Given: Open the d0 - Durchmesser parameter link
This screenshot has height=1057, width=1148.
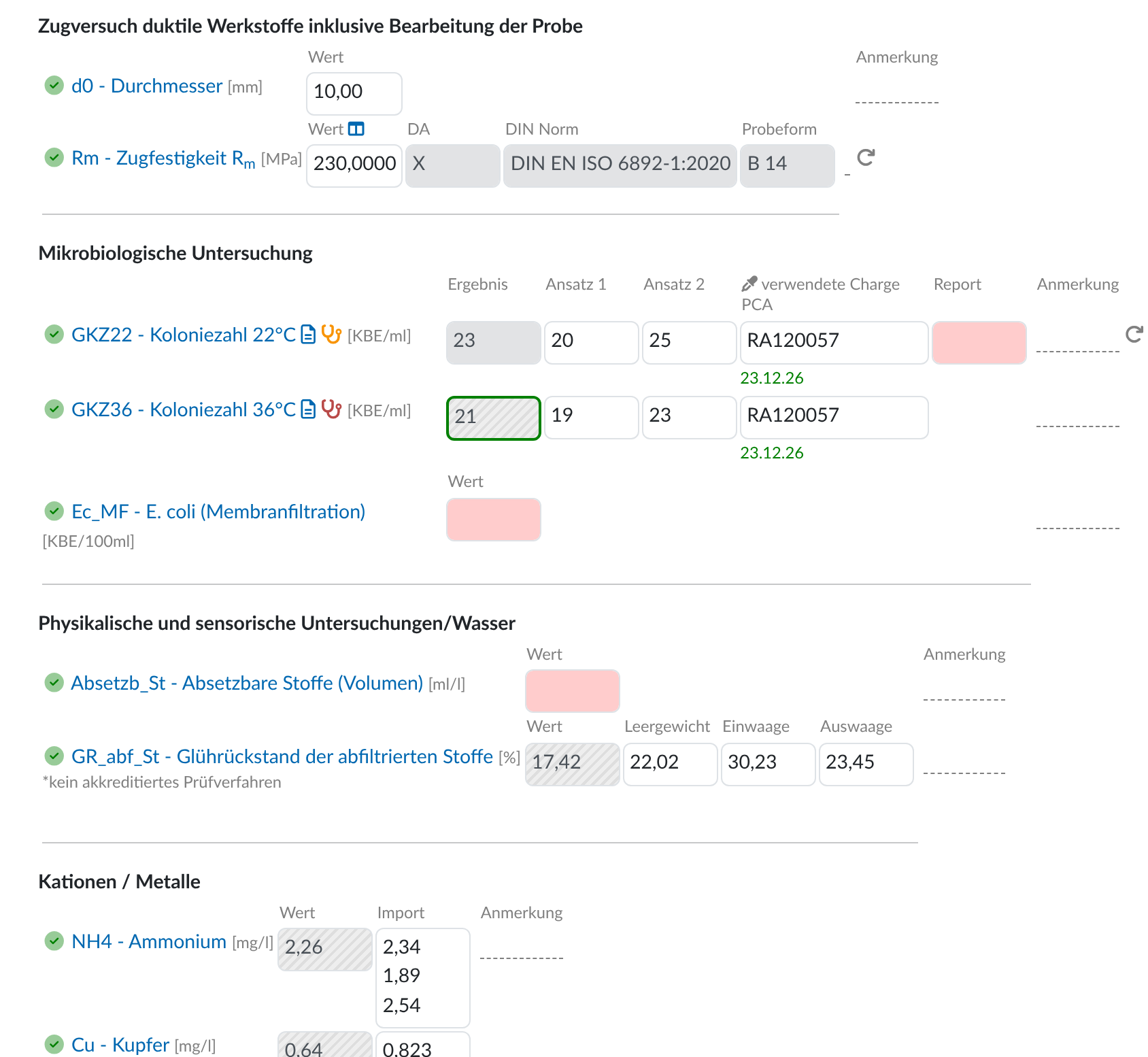Looking at the screenshot, I should click(147, 86).
